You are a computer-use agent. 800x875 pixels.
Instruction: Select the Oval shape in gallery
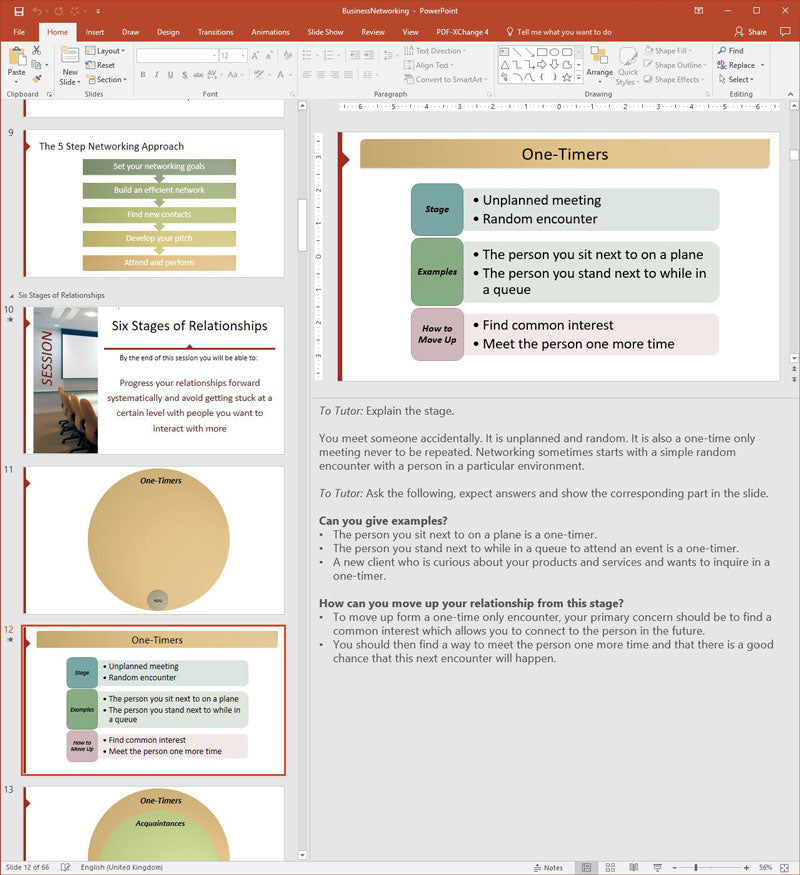[554, 52]
